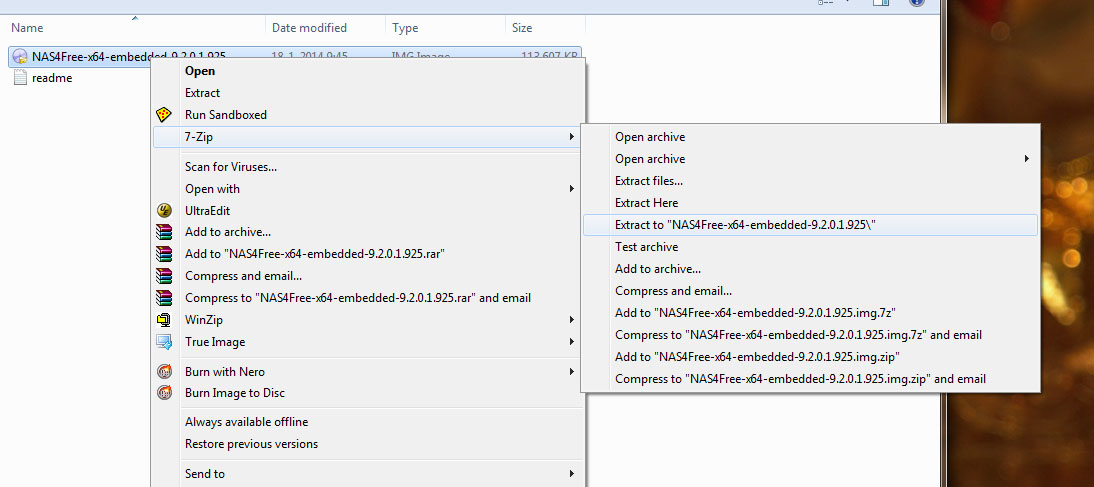This screenshot has height=487, width=1094.
Task: Select the readme file name
Action: click(x=52, y=78)
